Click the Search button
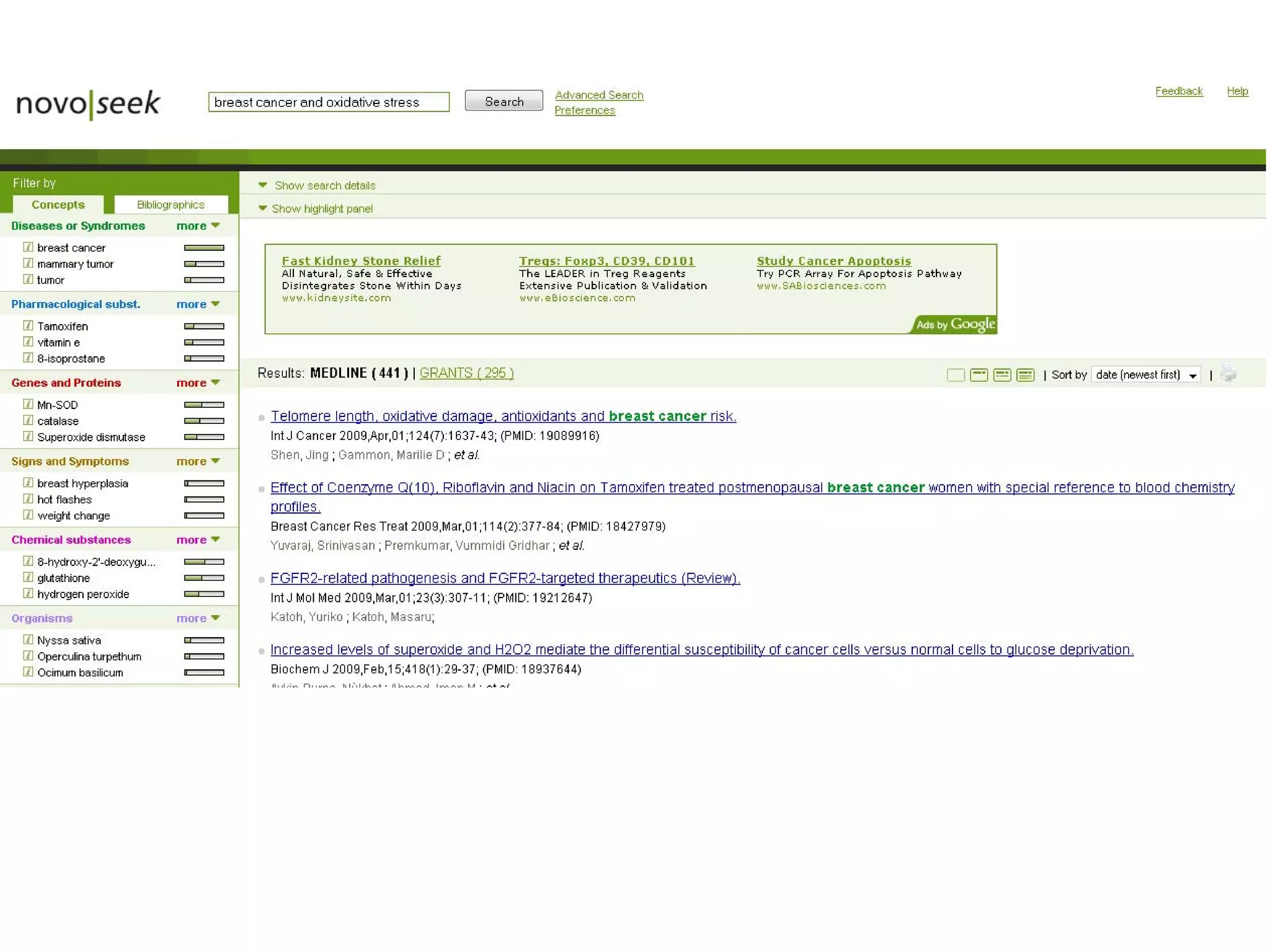1270x952 pixels. pyautogui.click(x=504, y=101)
